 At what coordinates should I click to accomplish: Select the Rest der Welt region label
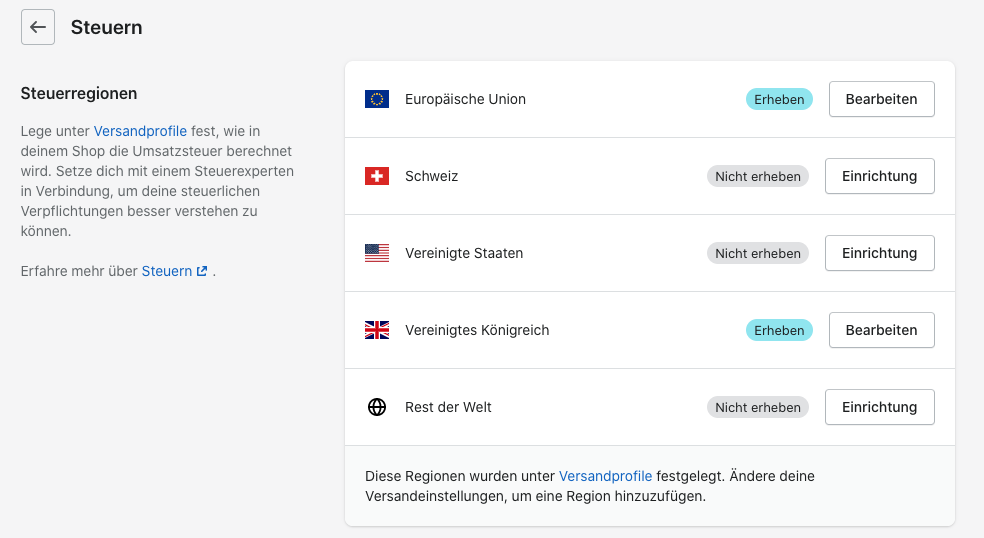(x=448, y=407)
